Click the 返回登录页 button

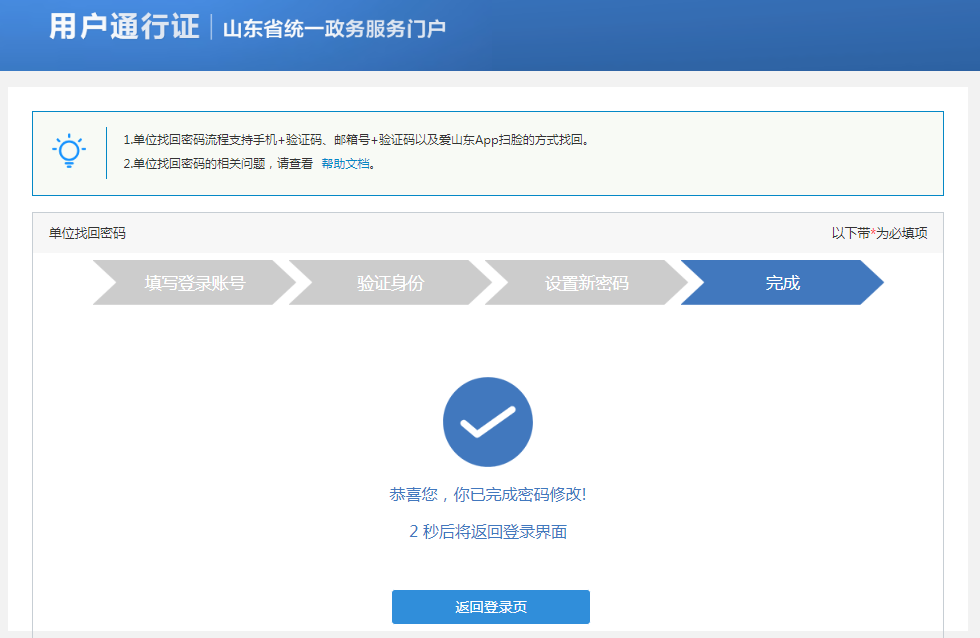(x=489, y=606)
